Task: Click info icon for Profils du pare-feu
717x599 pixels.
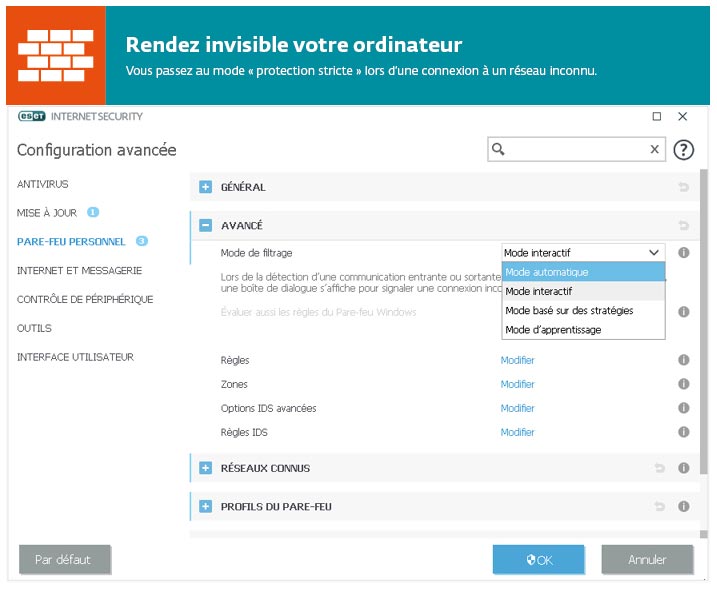Action: [x=684, y=507]
